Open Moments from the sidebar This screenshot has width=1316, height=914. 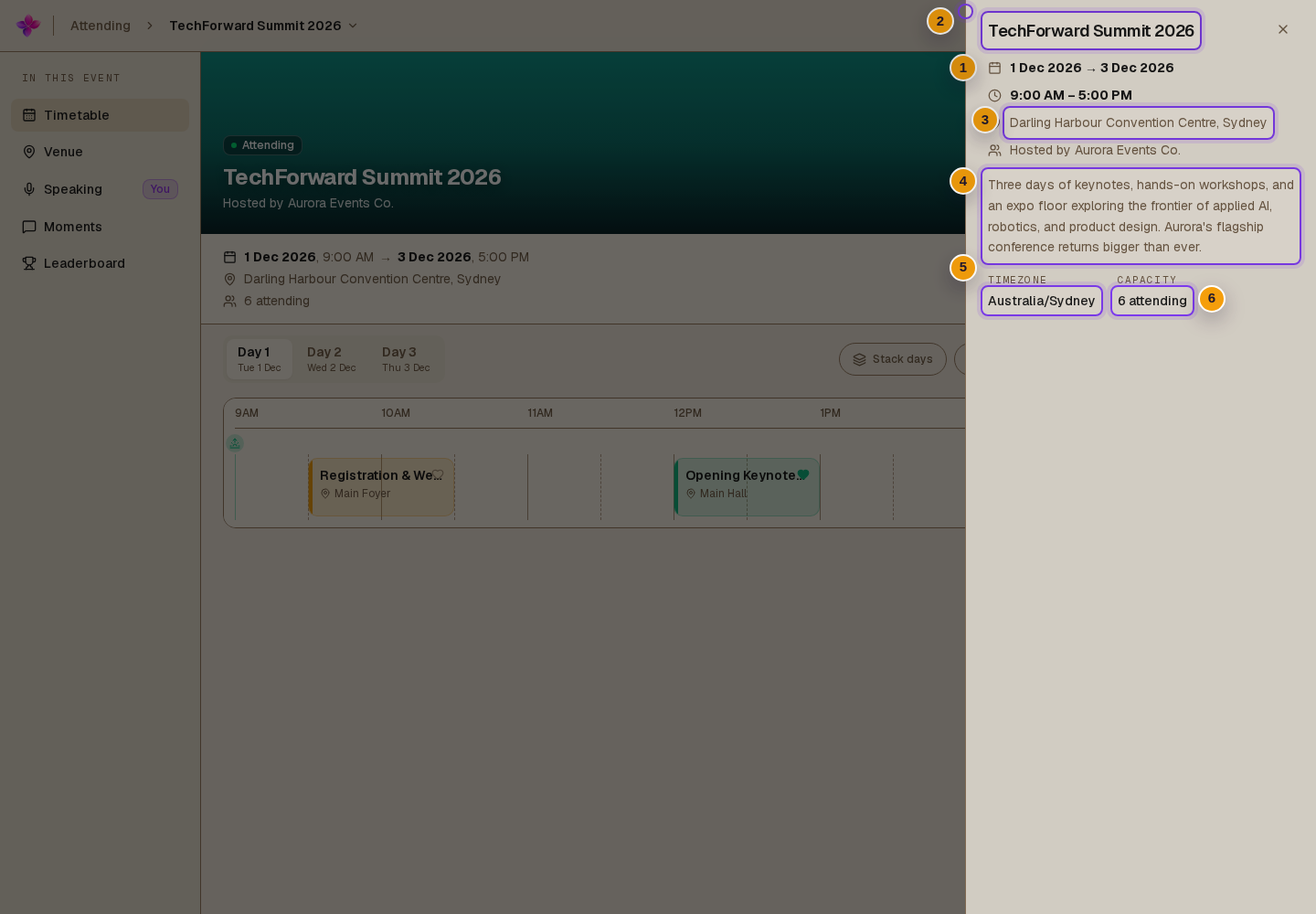point(100,227)
